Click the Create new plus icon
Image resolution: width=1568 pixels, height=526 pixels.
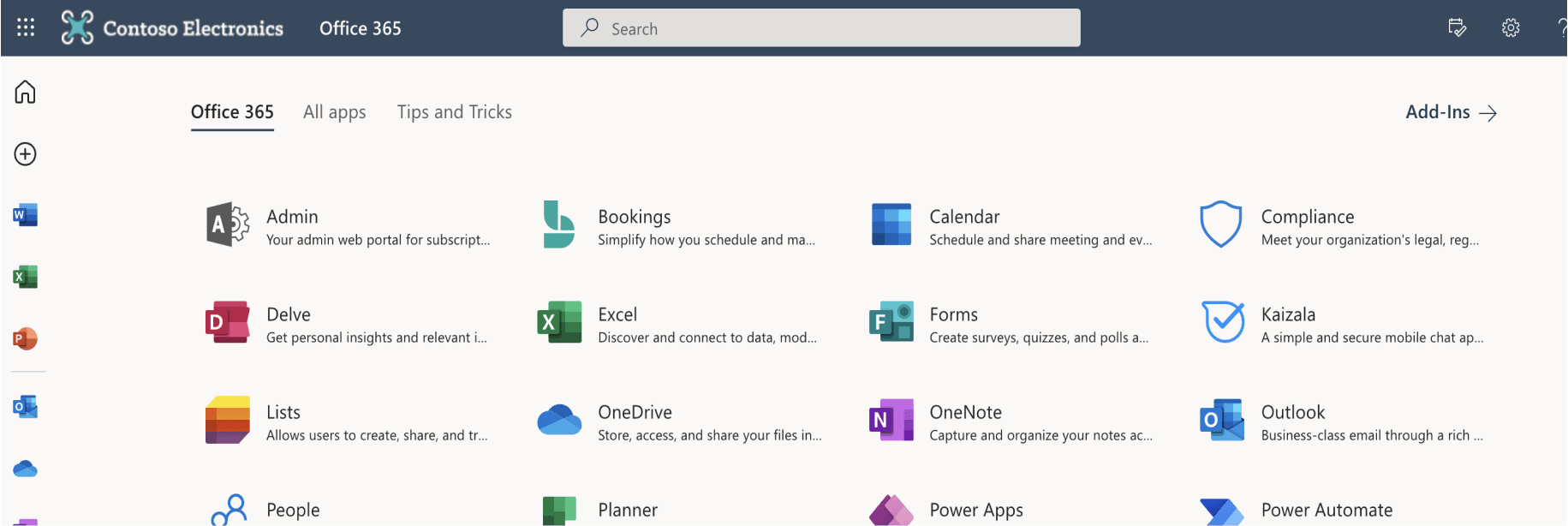(26, 154)
